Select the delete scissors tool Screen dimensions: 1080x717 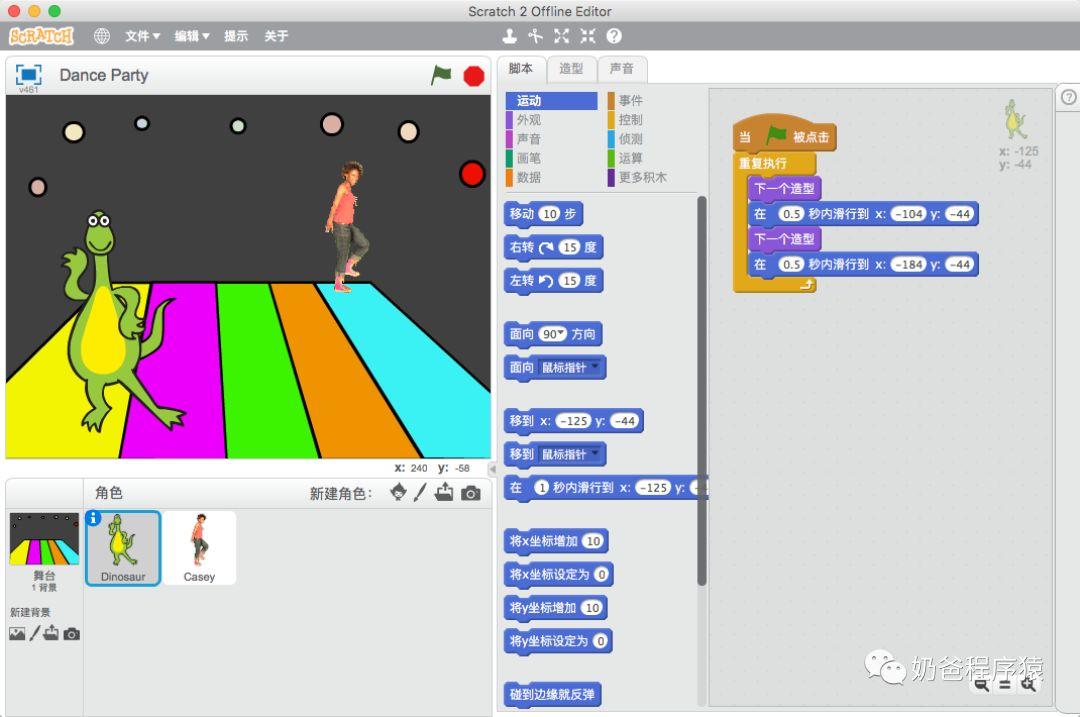click(535, 36)
